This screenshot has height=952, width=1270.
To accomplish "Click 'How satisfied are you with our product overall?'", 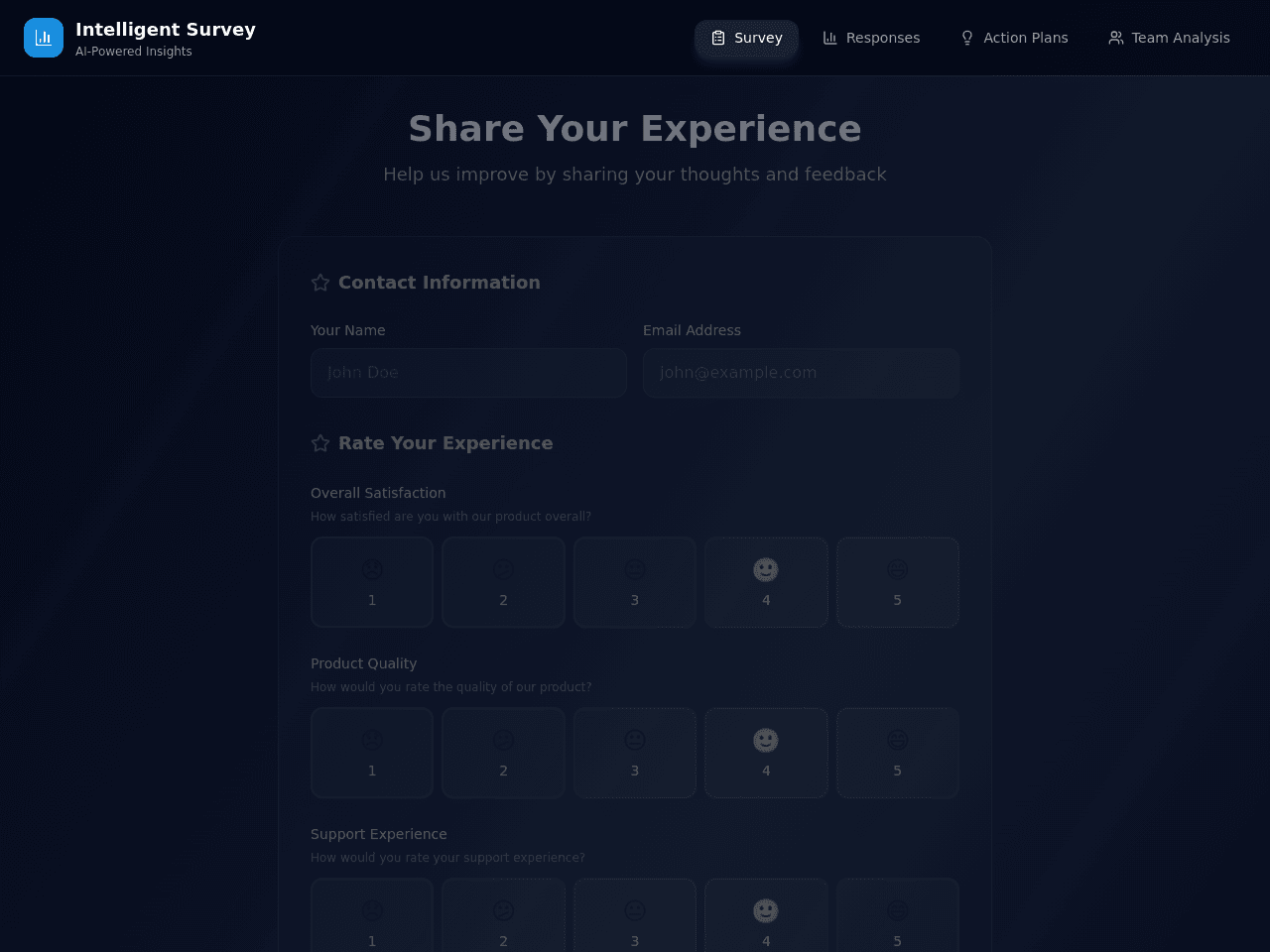I will (450, 517).
